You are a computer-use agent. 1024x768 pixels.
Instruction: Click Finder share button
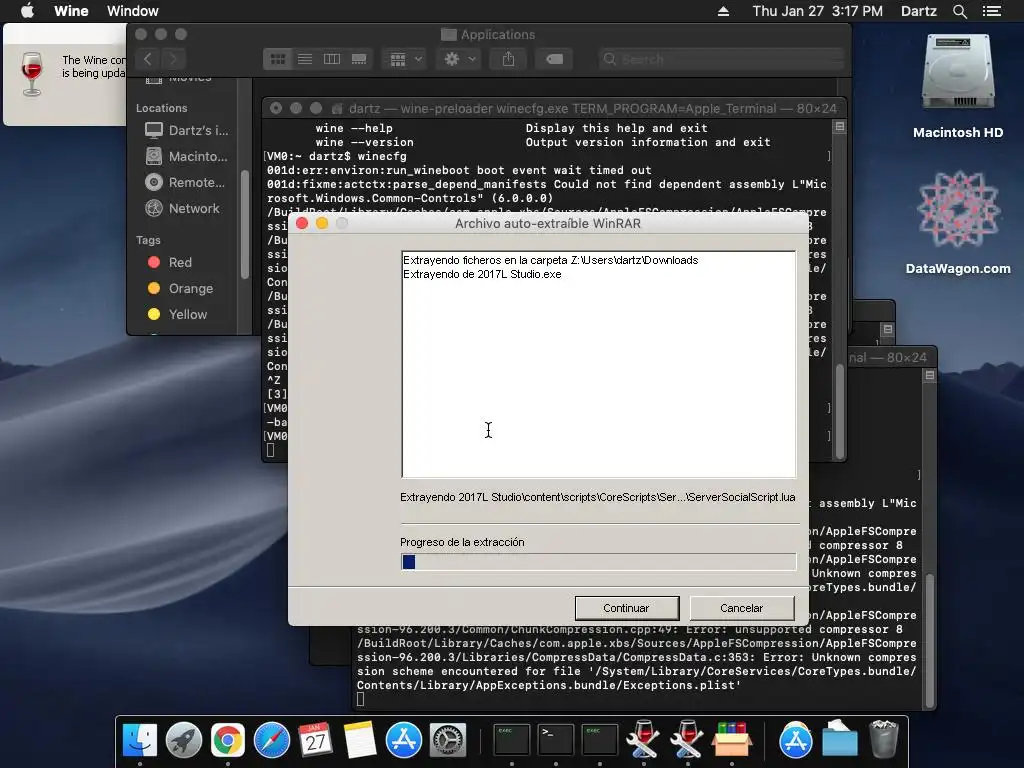[x=508, y=59]
